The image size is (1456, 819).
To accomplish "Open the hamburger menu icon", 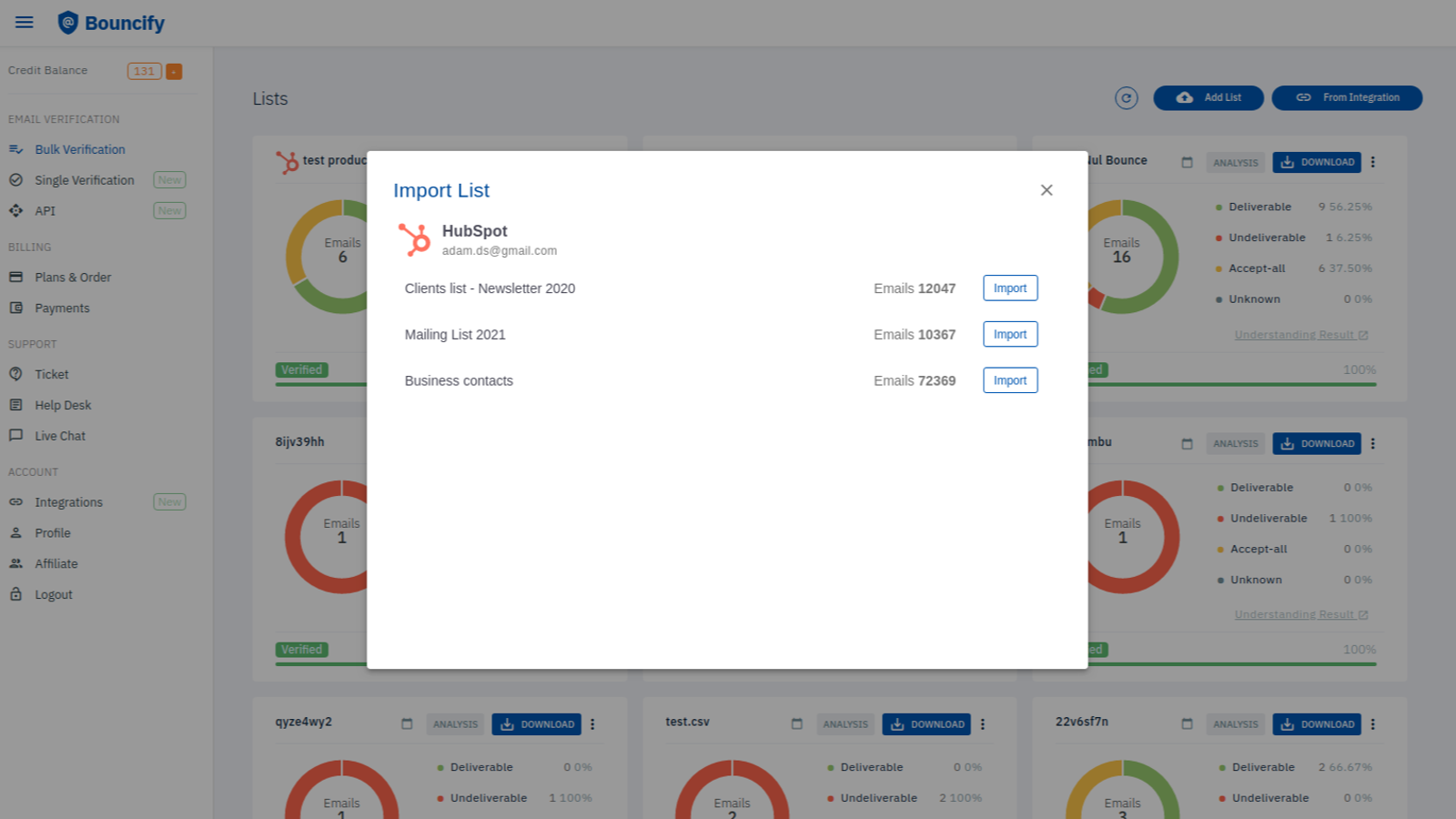I will [25, 23].
